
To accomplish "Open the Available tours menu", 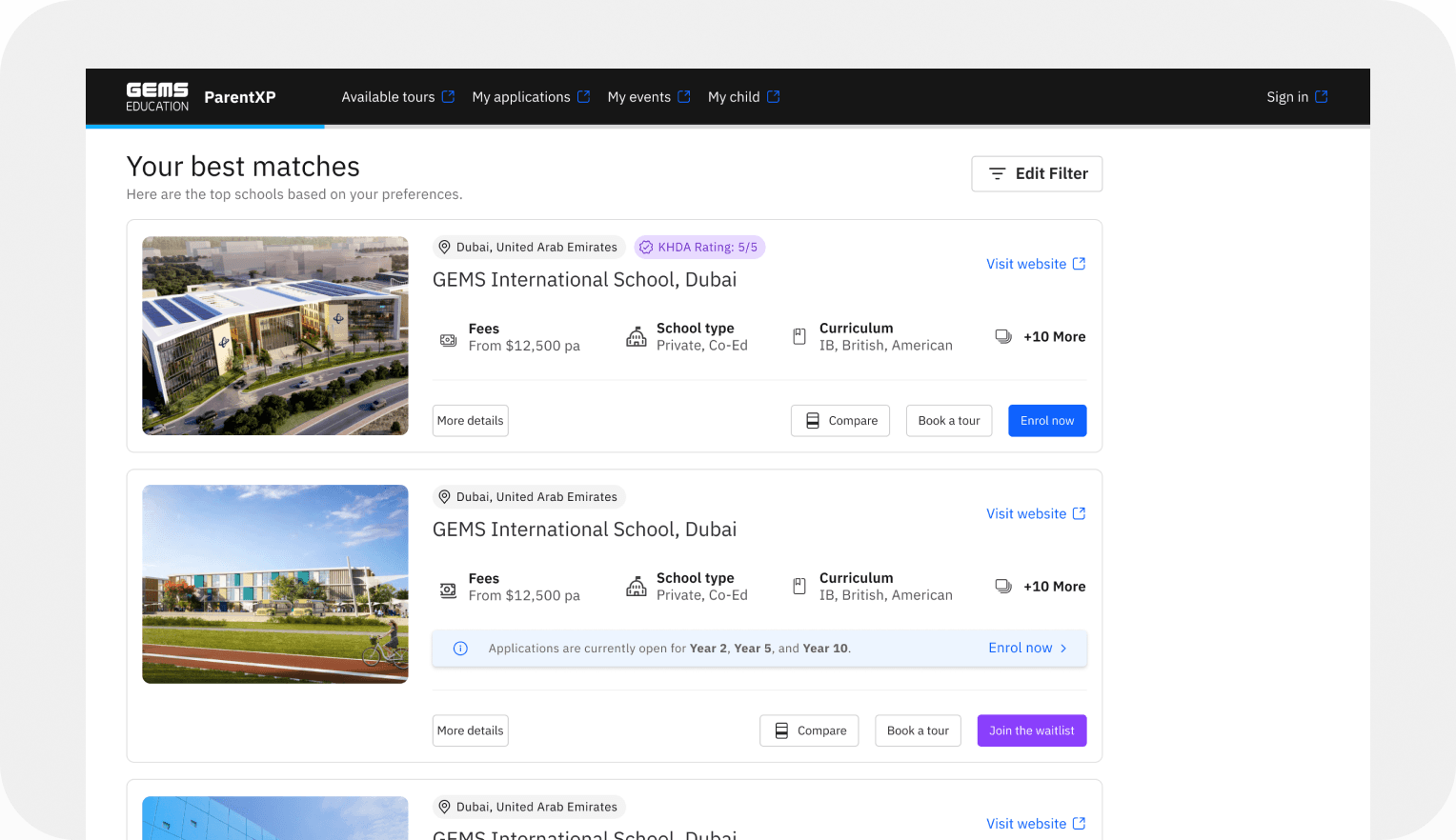I will (389, 96).
